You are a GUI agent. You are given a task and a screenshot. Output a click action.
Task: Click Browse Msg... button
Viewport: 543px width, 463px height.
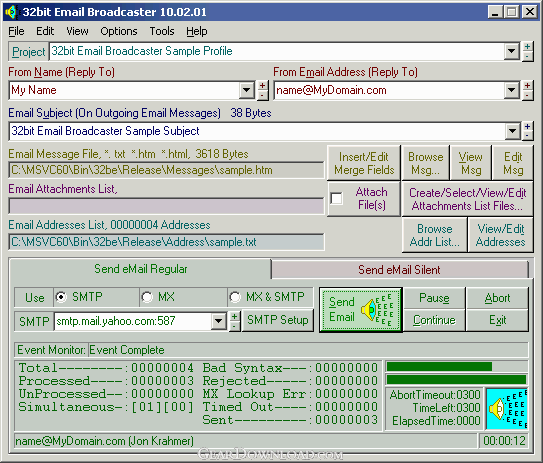click(426, 163)
